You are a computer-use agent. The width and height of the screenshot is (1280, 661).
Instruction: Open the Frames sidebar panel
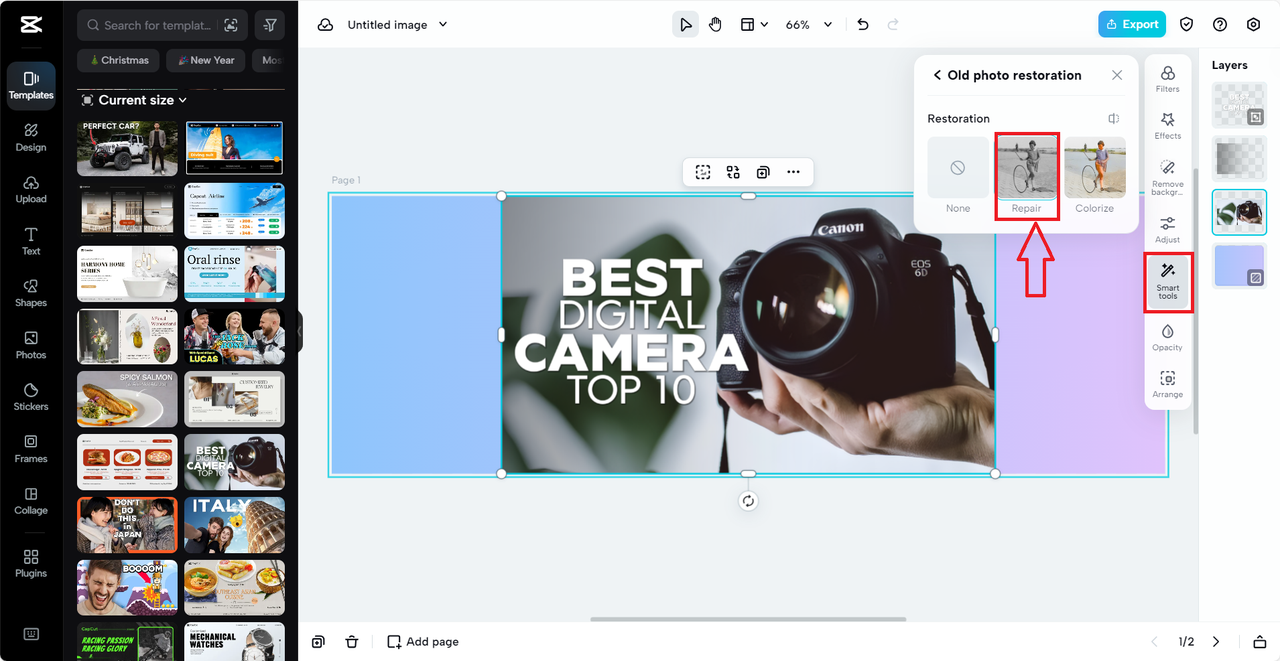pos(31,449)
